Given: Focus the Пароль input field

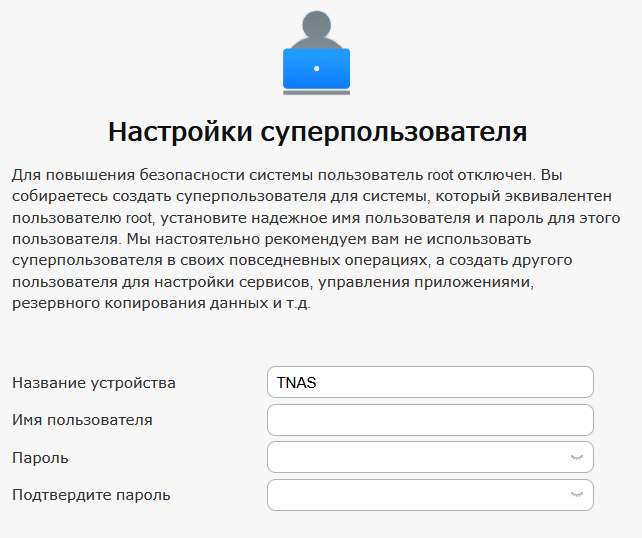Looking at the screenshot, I should tap(430, 457).
